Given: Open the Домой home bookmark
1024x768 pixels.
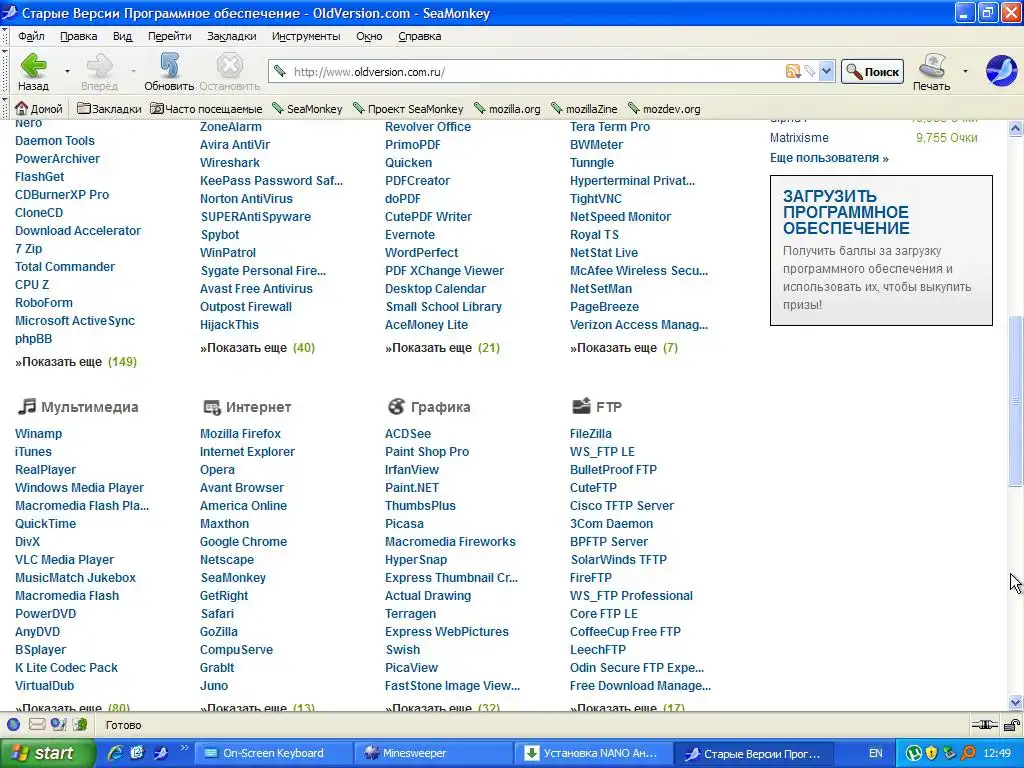Looking at the screenshot, I should (39, 108).
